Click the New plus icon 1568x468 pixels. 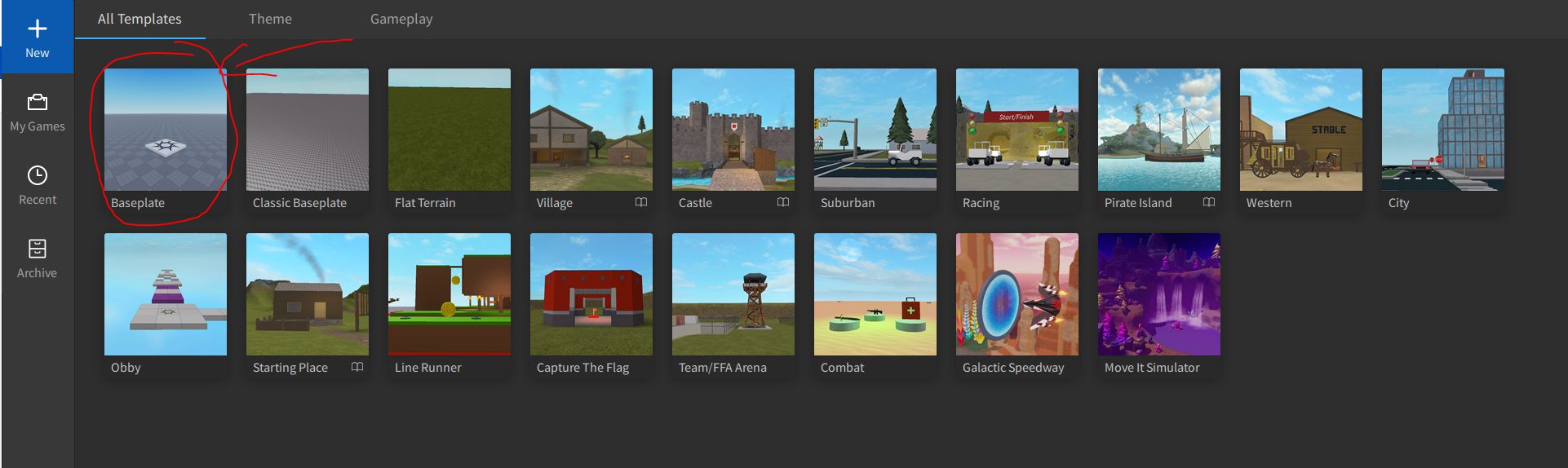[37, 29]
